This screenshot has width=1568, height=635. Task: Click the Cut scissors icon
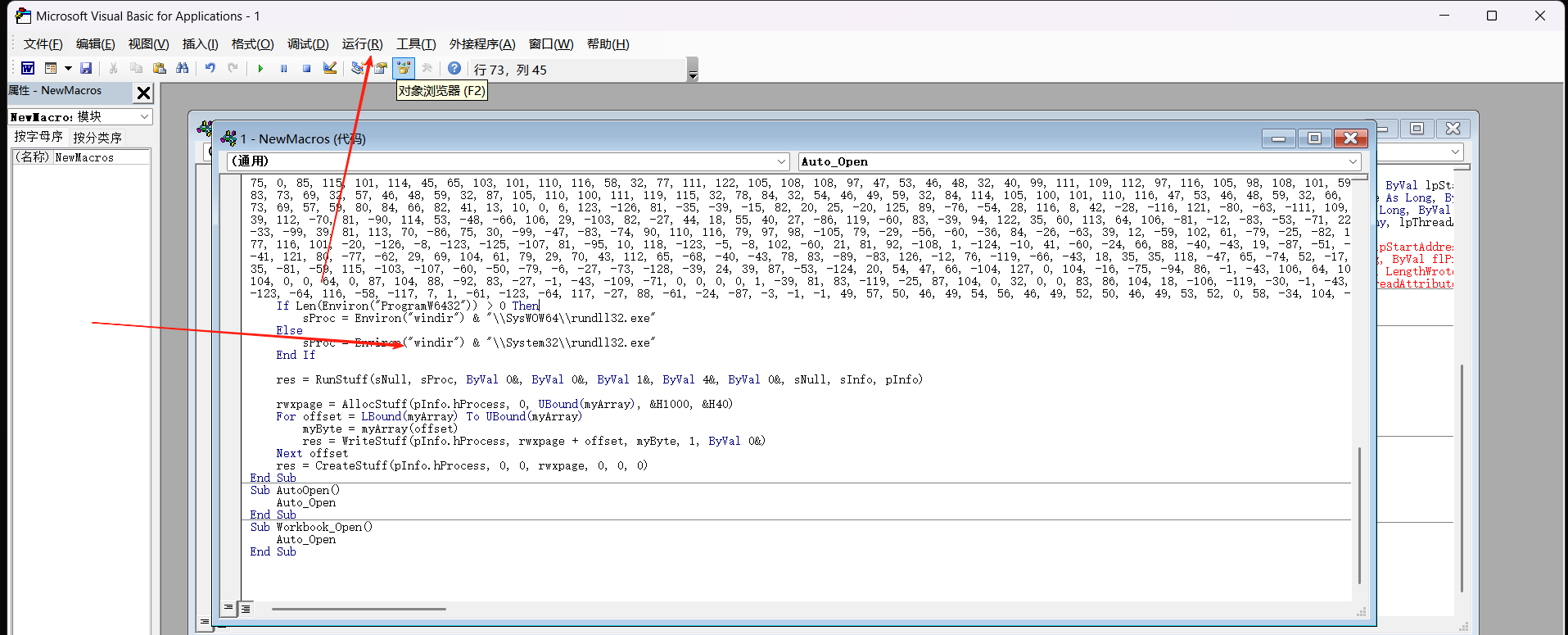(113, 69)
